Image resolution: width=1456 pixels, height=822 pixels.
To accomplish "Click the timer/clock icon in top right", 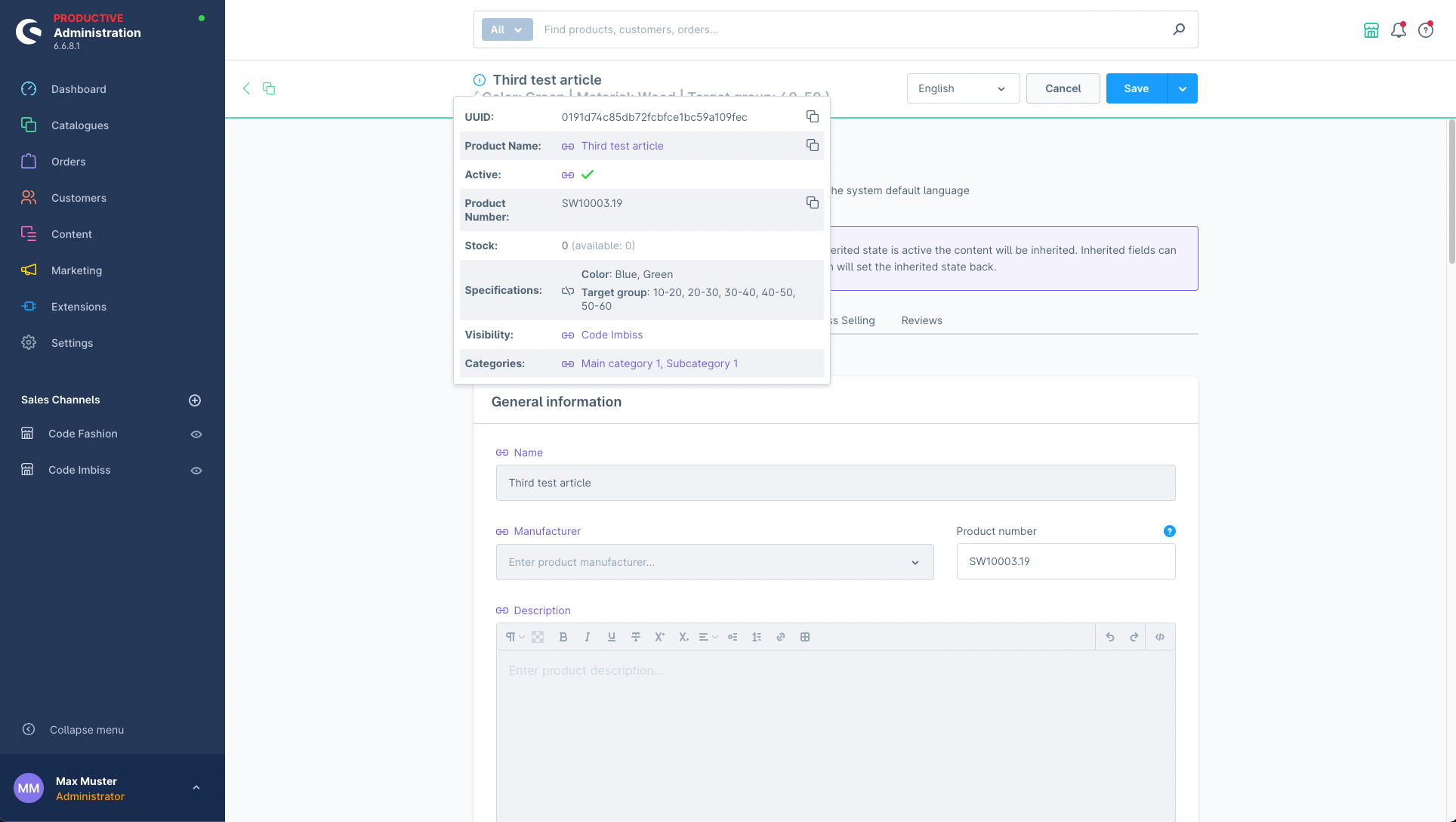I will point(1425,29).
